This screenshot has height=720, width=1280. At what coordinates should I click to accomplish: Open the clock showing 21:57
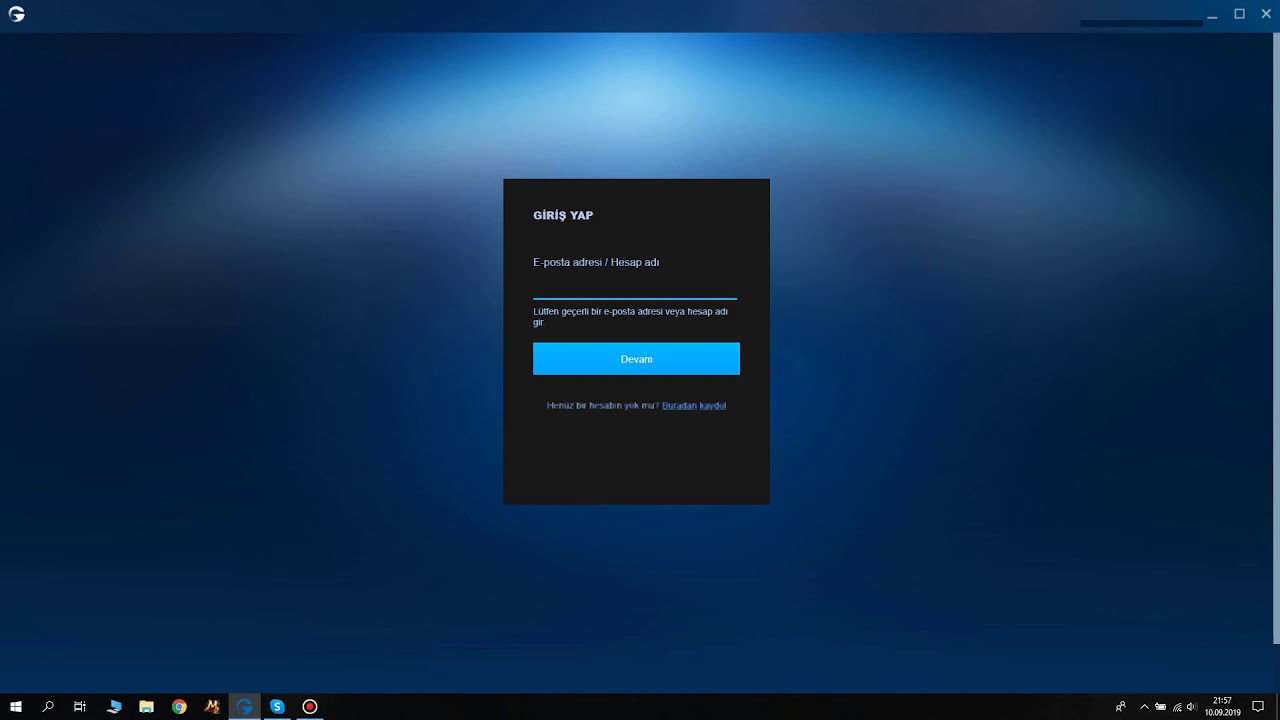tap(1222, 707)
